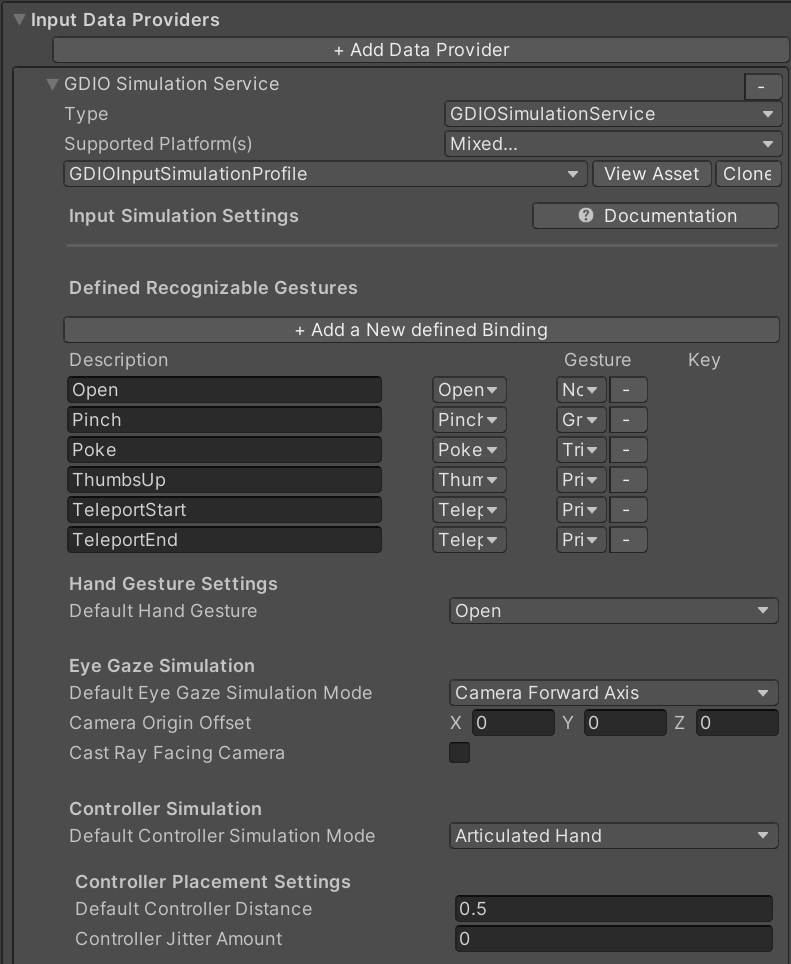Open the Type dropdown GDIOSimulationService
This screenshot has height=964, width=791.
tap(613, 114)
